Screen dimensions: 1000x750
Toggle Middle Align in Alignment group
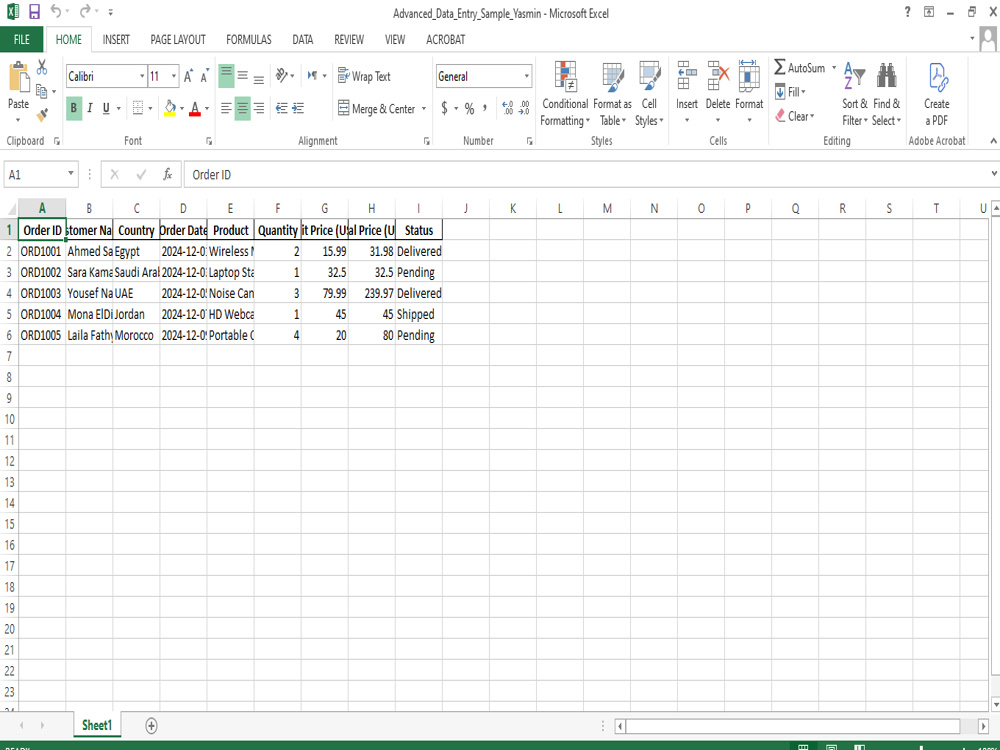[243, 77]
